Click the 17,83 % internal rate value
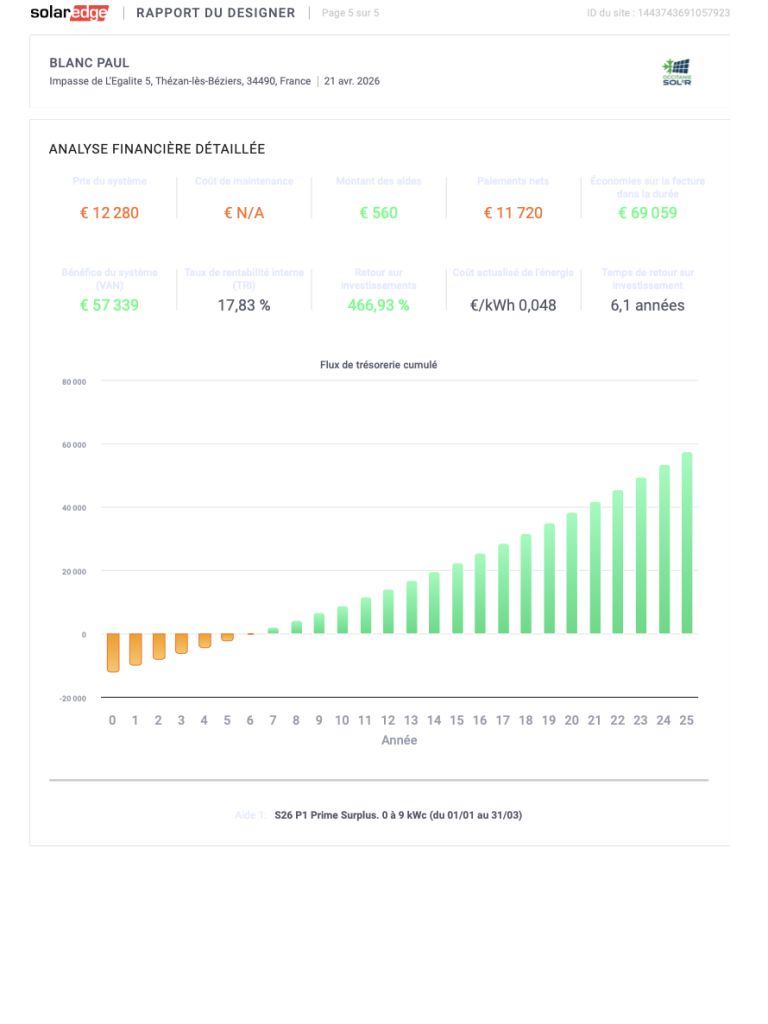Screen dimensions: 768x1024 [x=244, y=305]
